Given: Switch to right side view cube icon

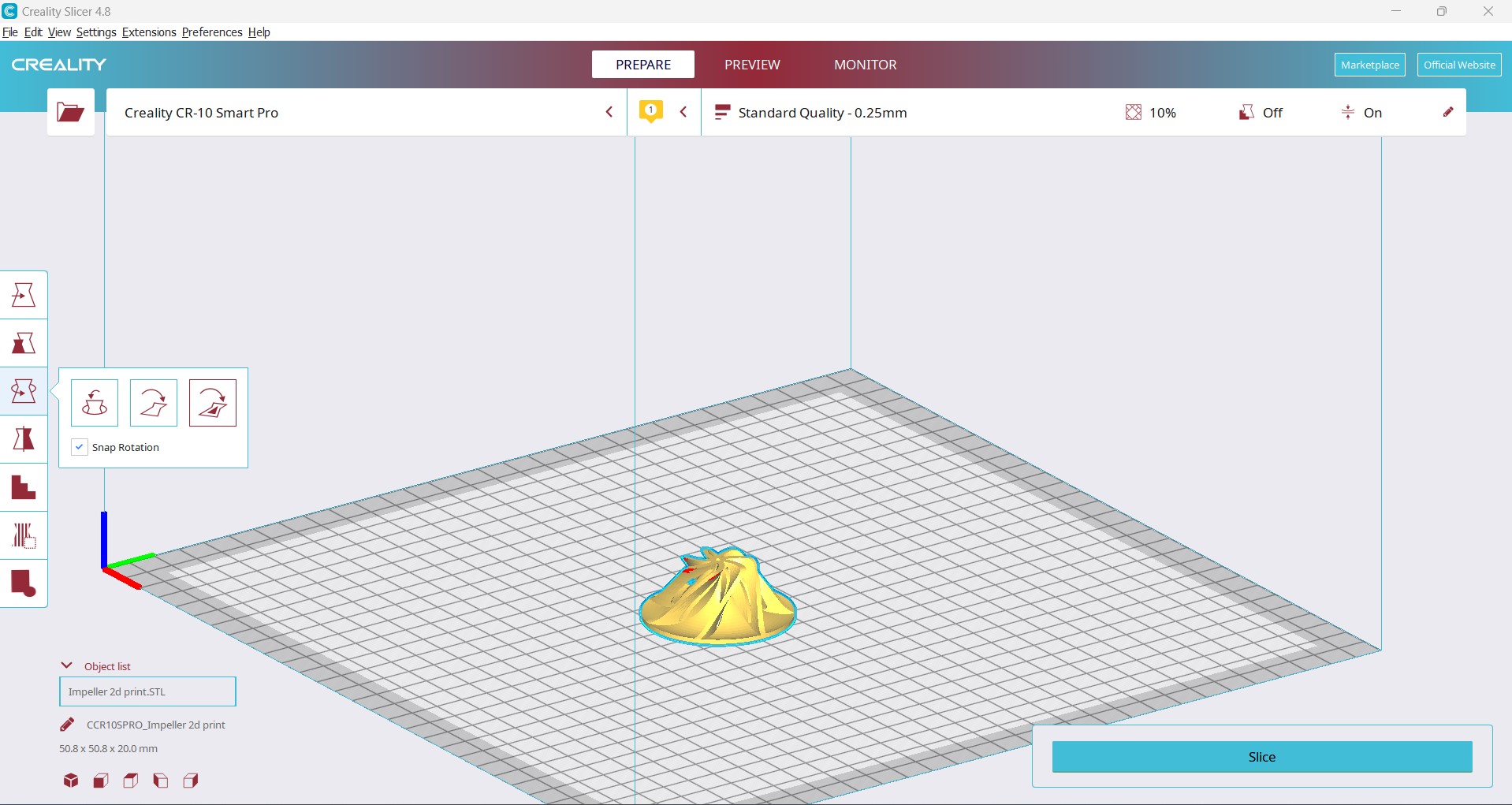Looking at the screenshot, I should coord(191,781).
